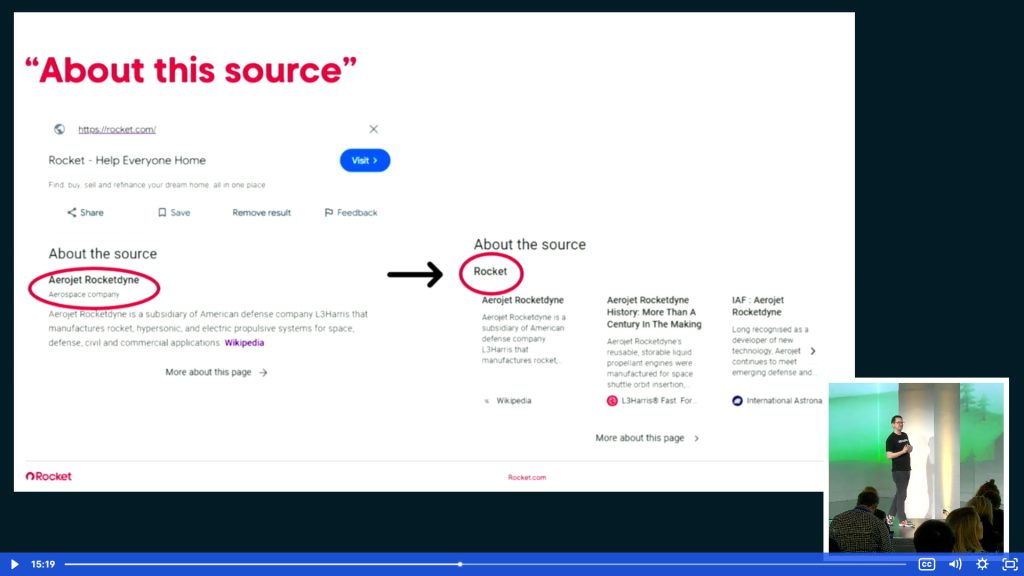Click the speaker video thumbnail
1024x576 pixels.
pyautogui.click(x=916, y=468)
